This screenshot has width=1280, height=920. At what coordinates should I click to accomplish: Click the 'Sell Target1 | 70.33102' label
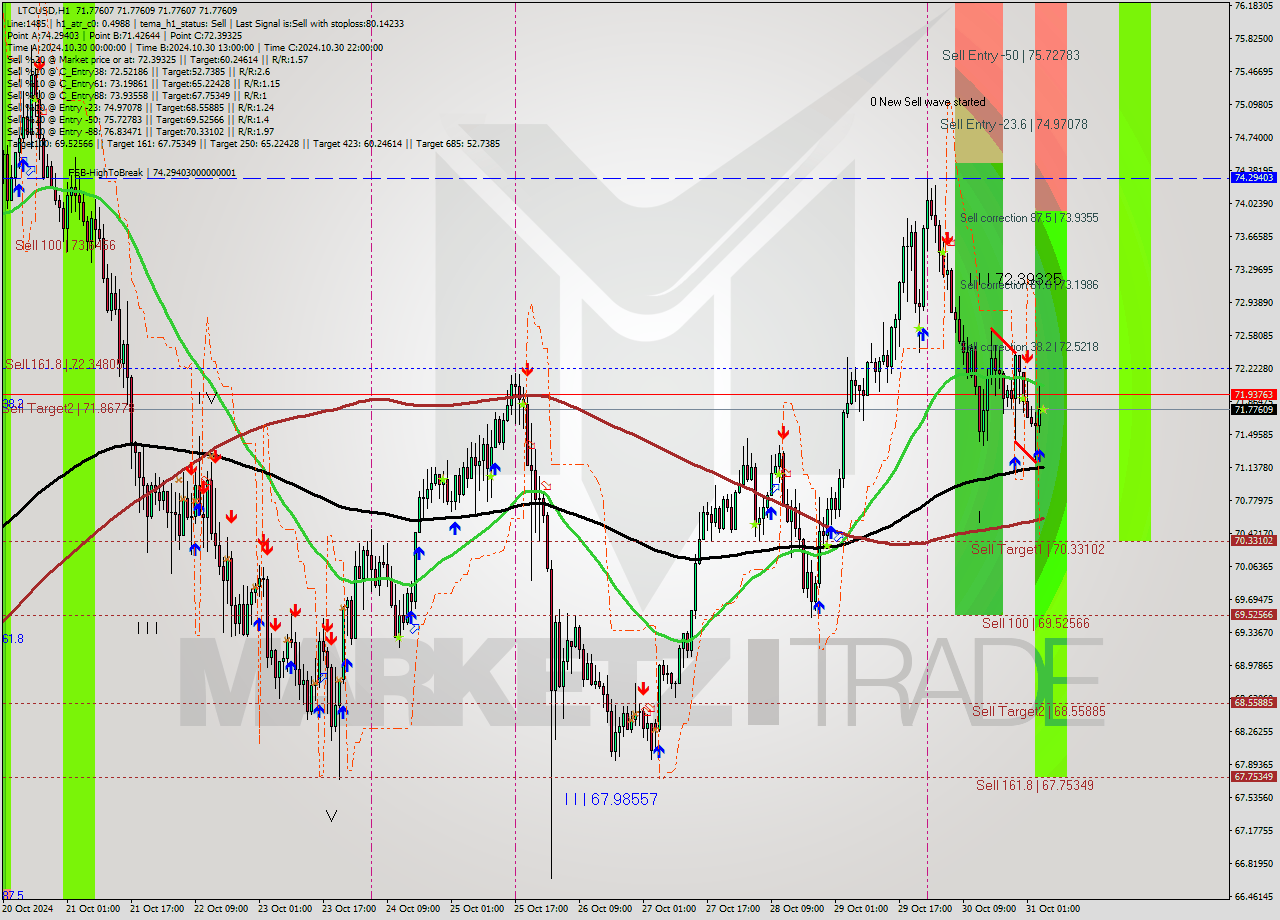1037,549
